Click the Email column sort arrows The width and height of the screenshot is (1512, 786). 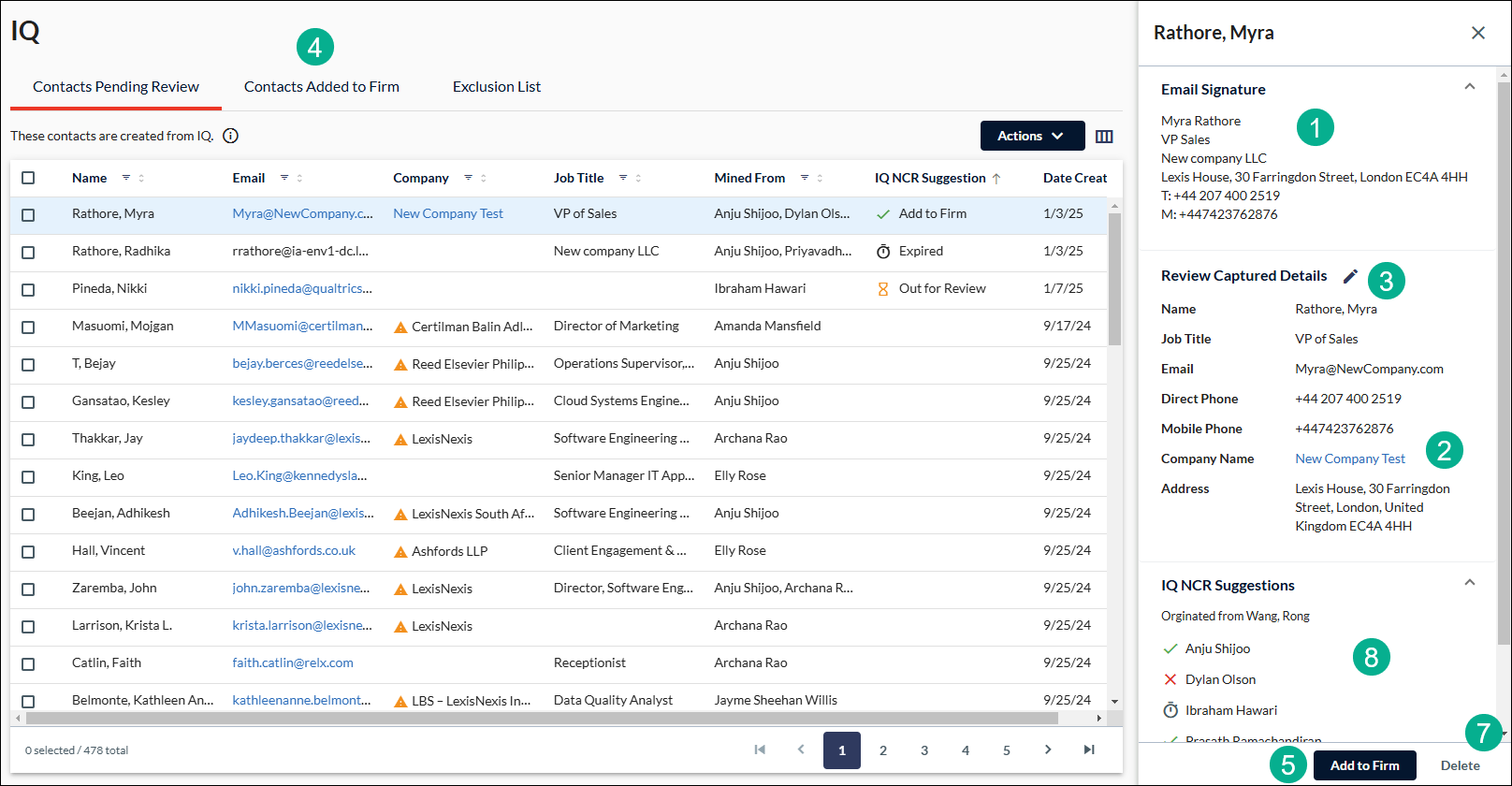click(x=299, y=178)
